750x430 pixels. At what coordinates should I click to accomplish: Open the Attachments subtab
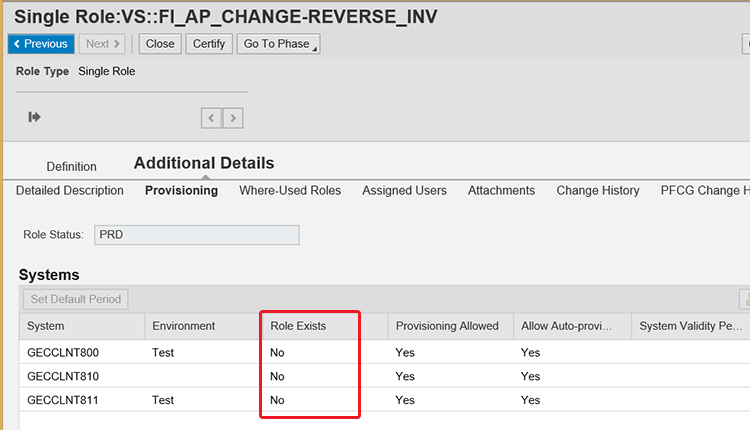[501, 191]
